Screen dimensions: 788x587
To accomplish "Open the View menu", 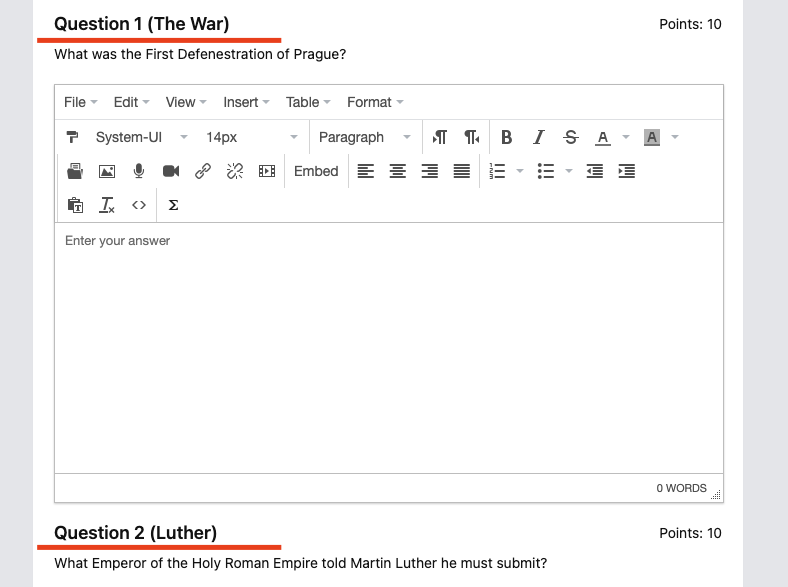I will (186, 102).
